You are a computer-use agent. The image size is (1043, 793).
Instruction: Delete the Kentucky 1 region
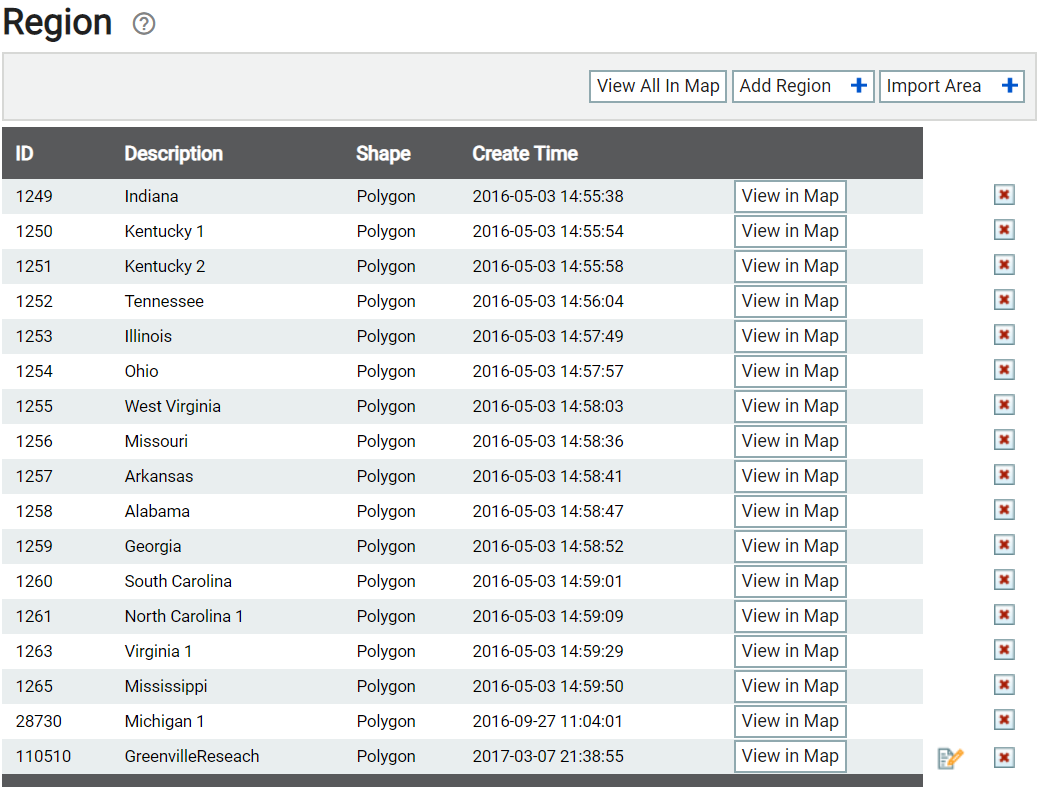[1004, 230]
